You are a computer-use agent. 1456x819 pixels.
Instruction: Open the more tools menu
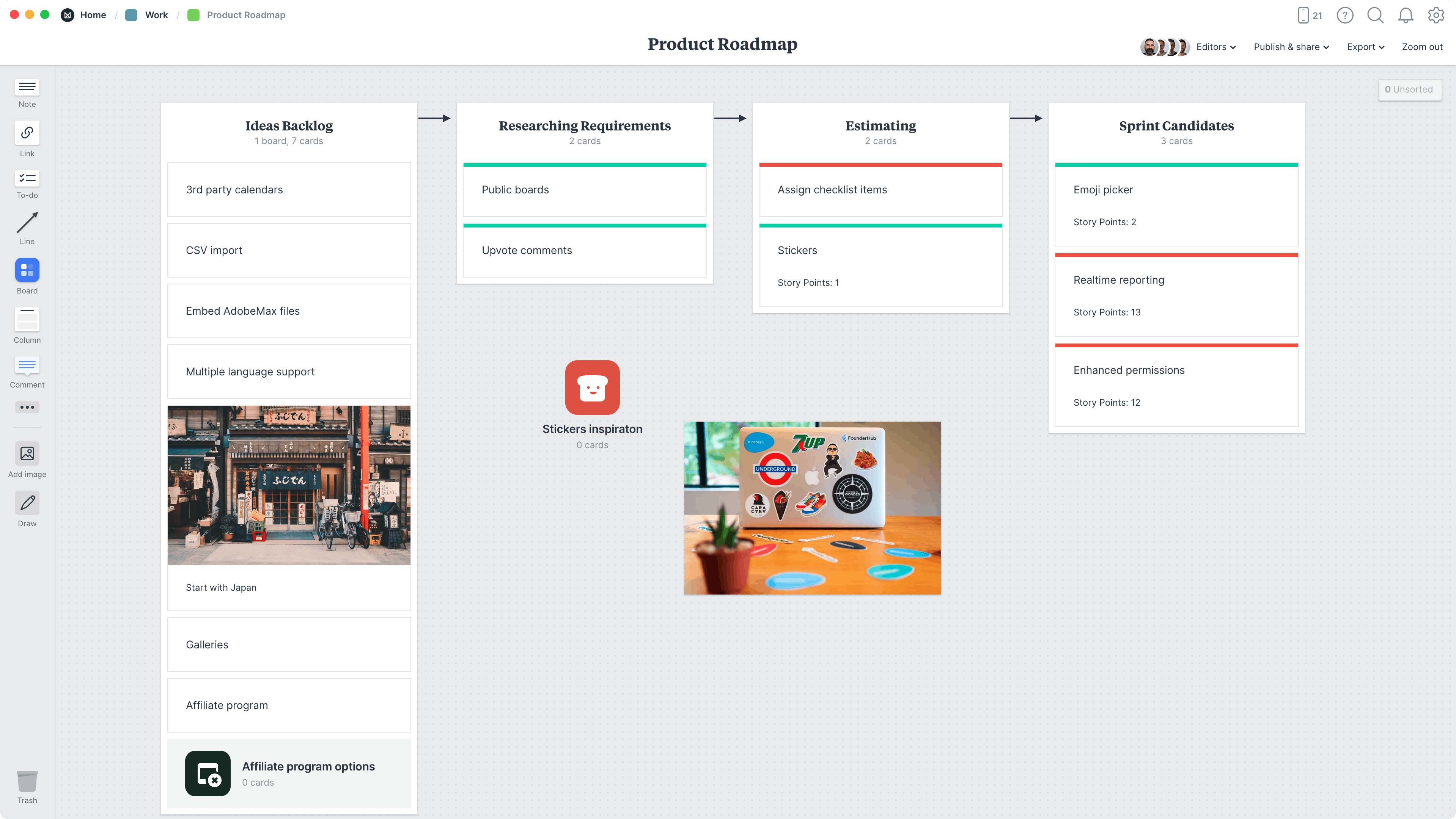[x=27, y=407]
